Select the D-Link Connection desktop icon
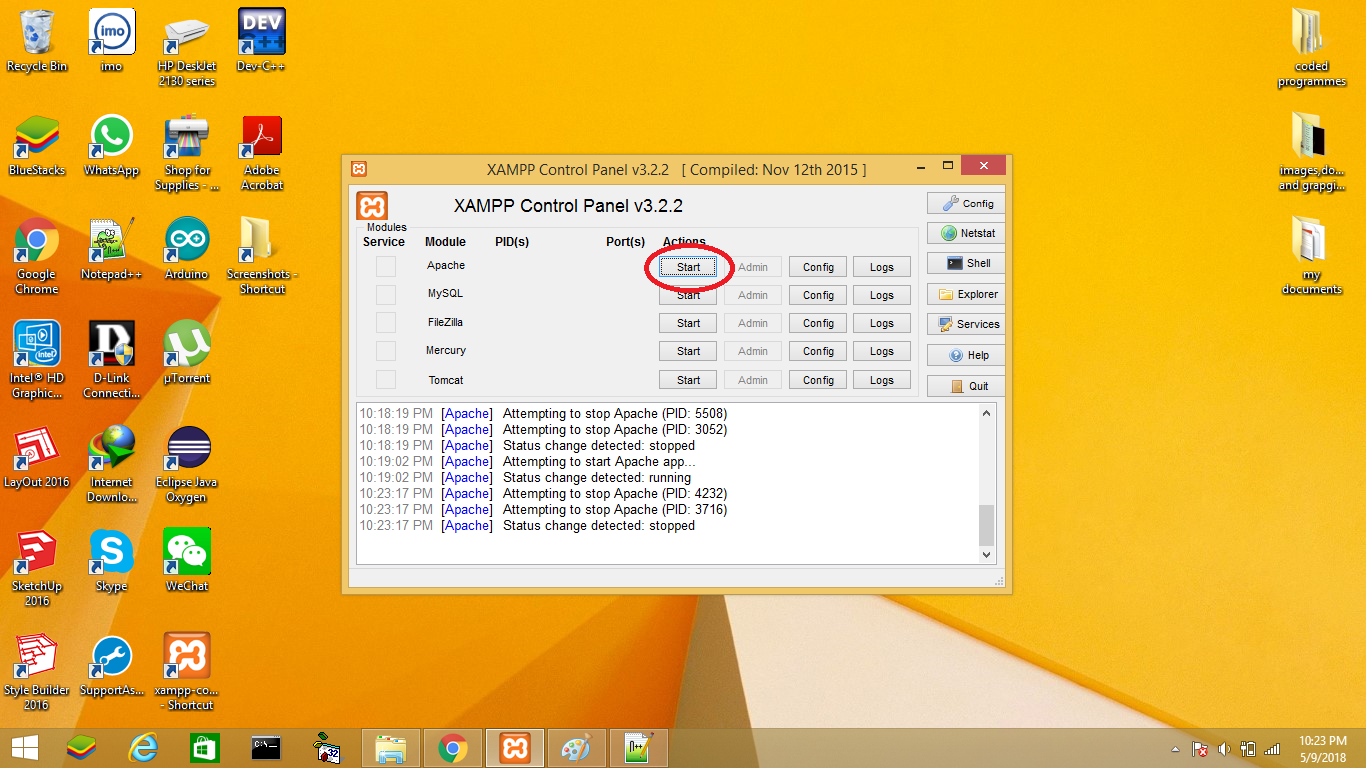This screenshot has width=1366, height=768. coord(111,360)
